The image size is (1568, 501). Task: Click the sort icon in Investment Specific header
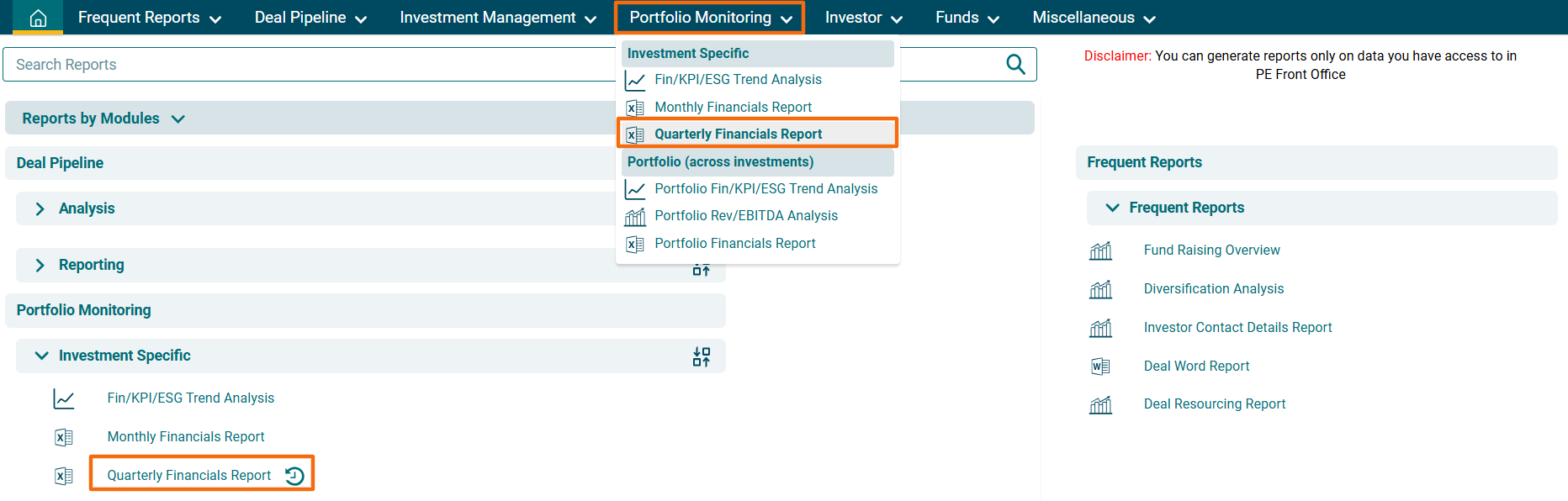701,356
